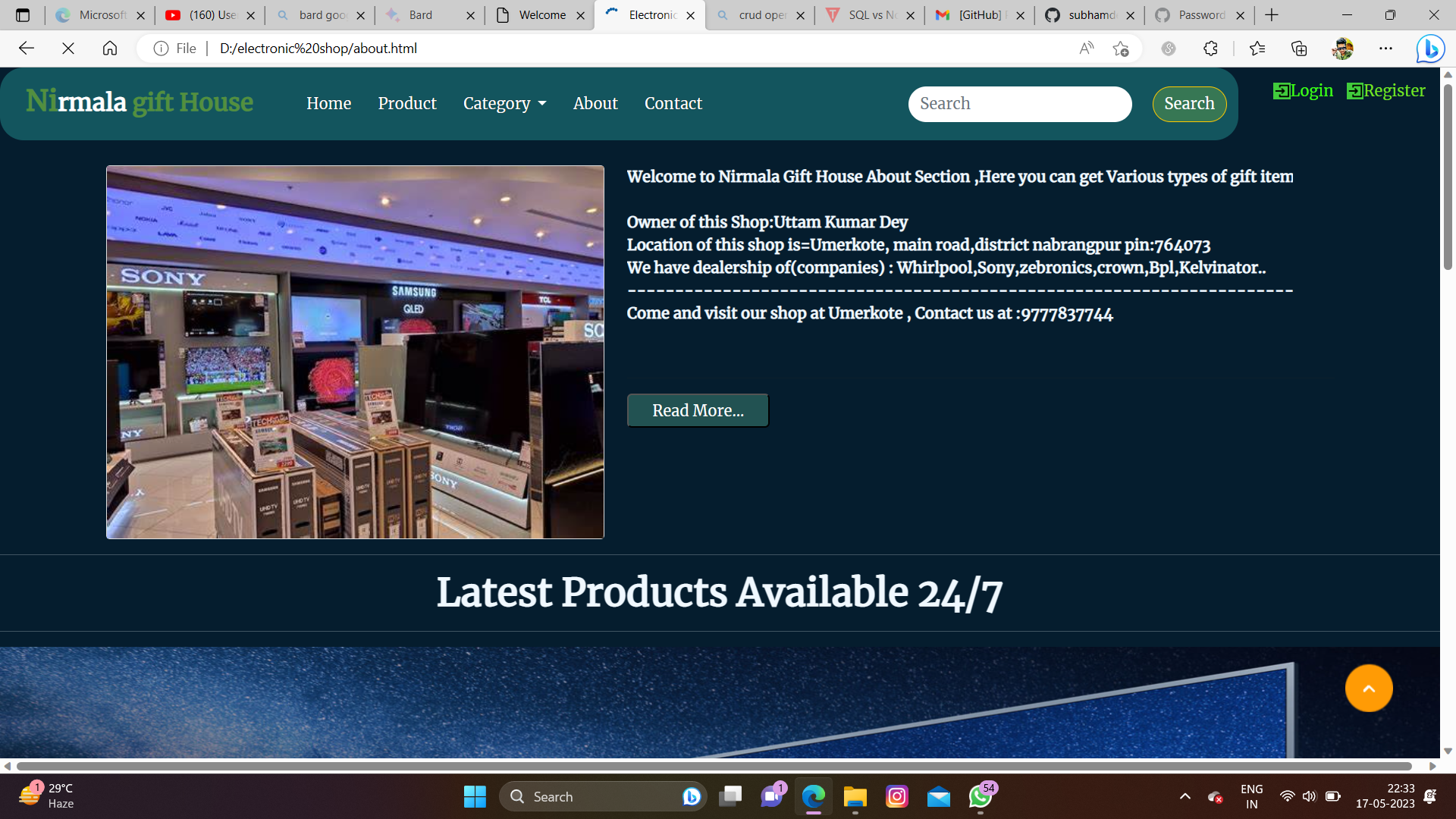Open the Contact navigation item

(x=673, y=103)
